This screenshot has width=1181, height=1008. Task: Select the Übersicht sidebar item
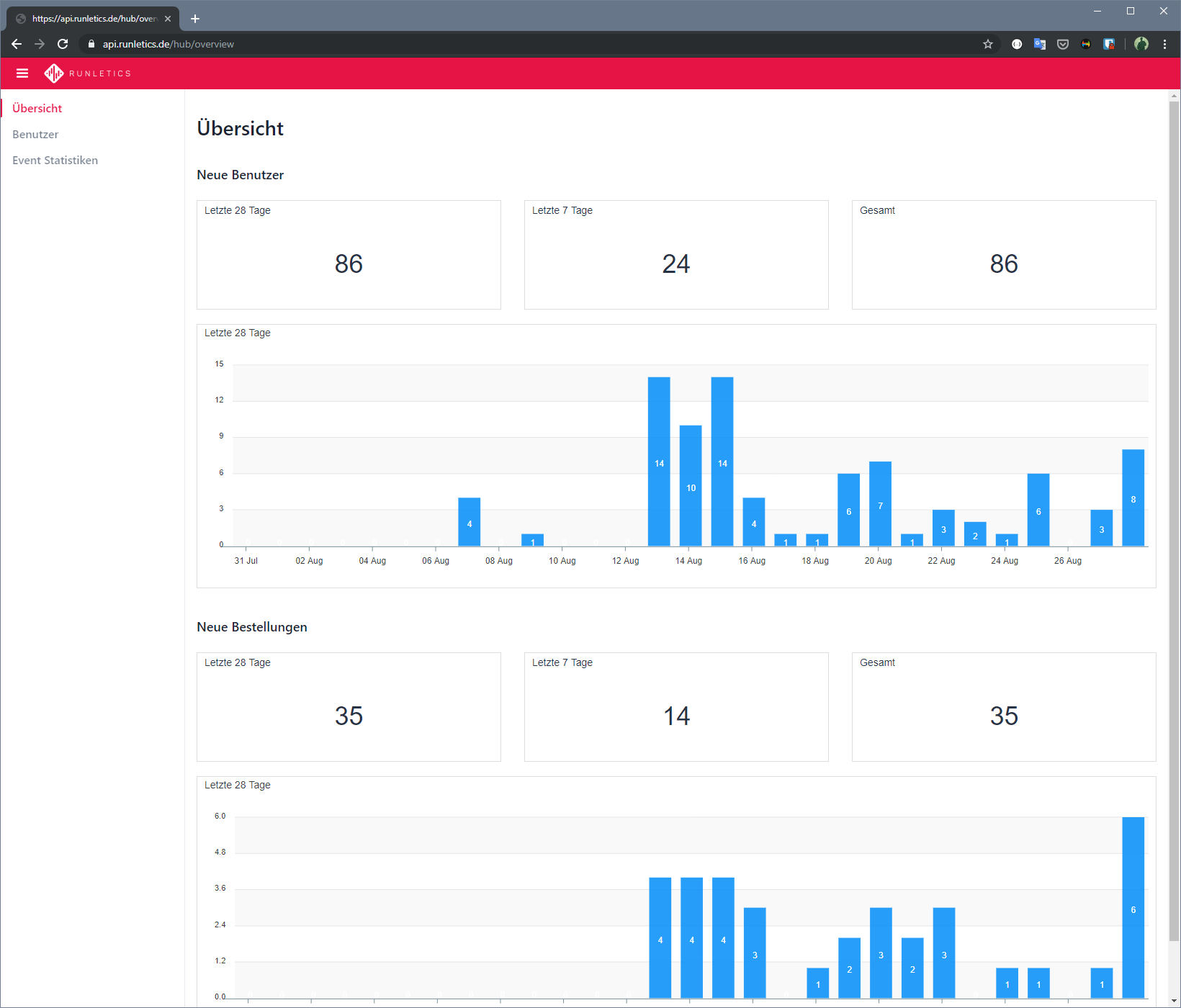pyautogui.click(x=37, y=108)
